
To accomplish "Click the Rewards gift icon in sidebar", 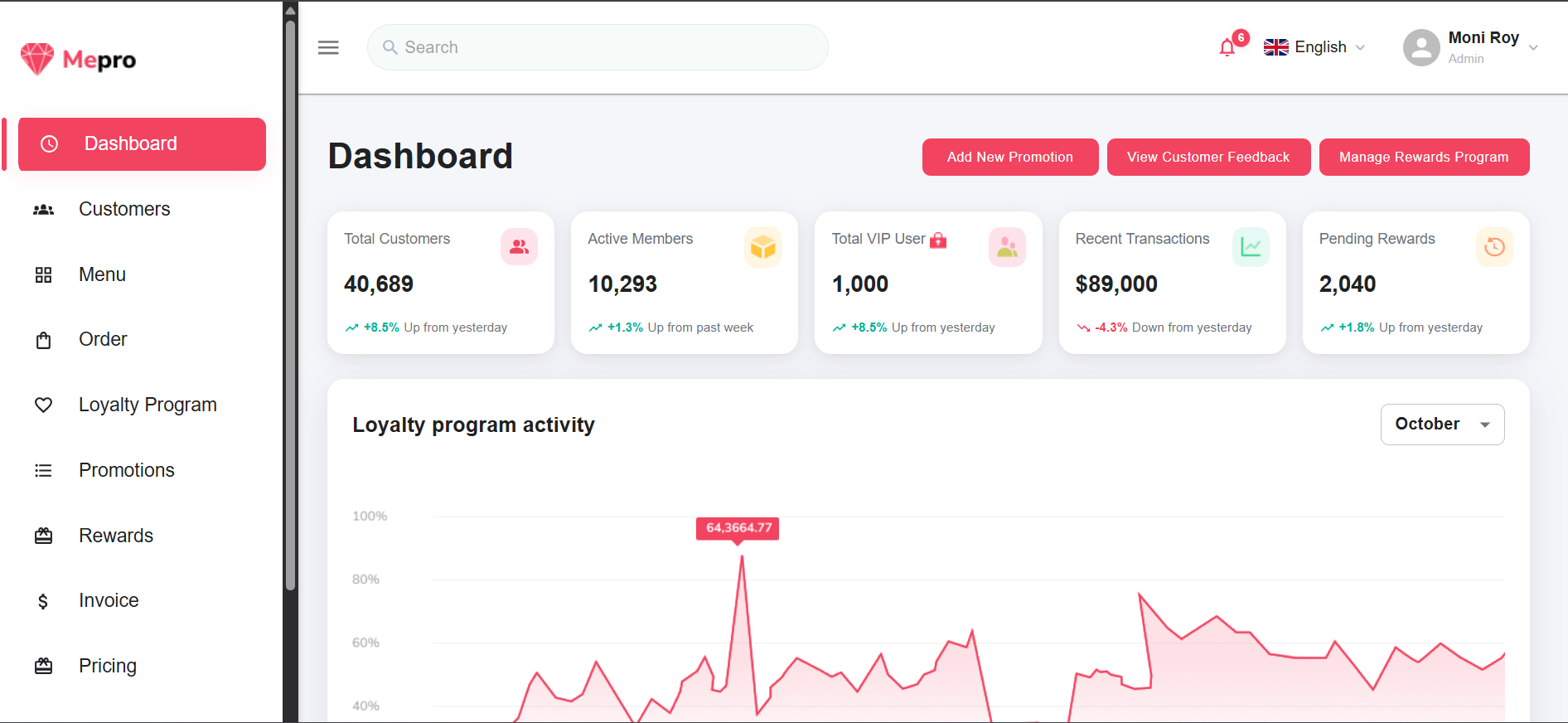I will (x=44, y=536).
